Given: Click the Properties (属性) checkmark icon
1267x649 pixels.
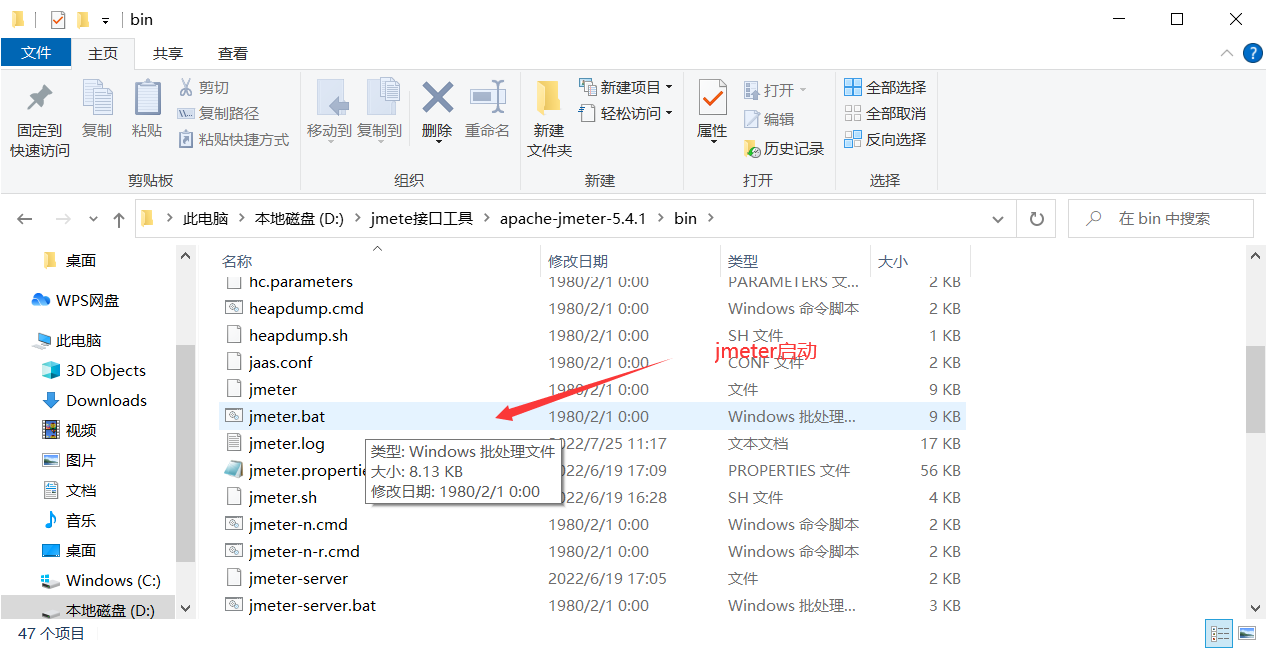Looking at the screenshot, I should [x=712, y=99].
